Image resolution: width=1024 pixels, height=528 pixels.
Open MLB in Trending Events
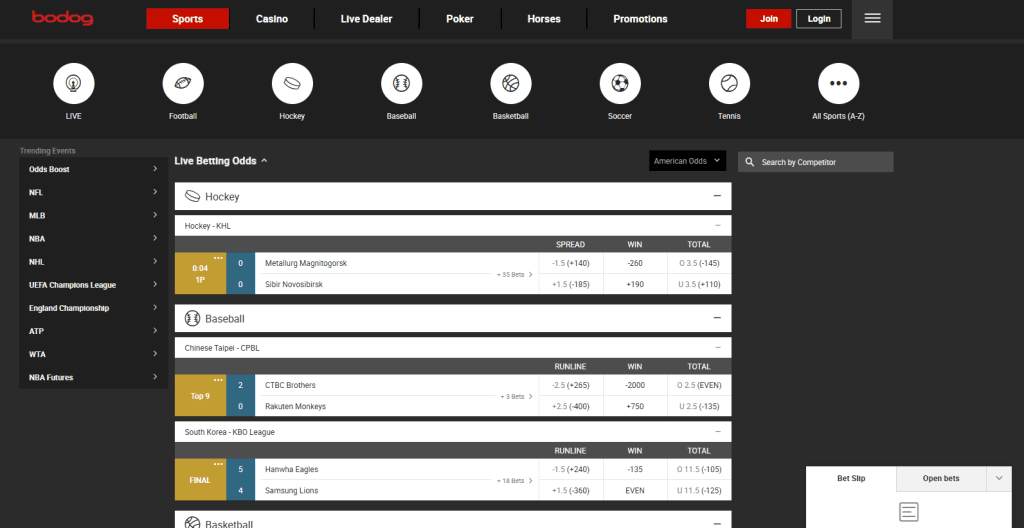pyautogui.click(x=93, y=216)
